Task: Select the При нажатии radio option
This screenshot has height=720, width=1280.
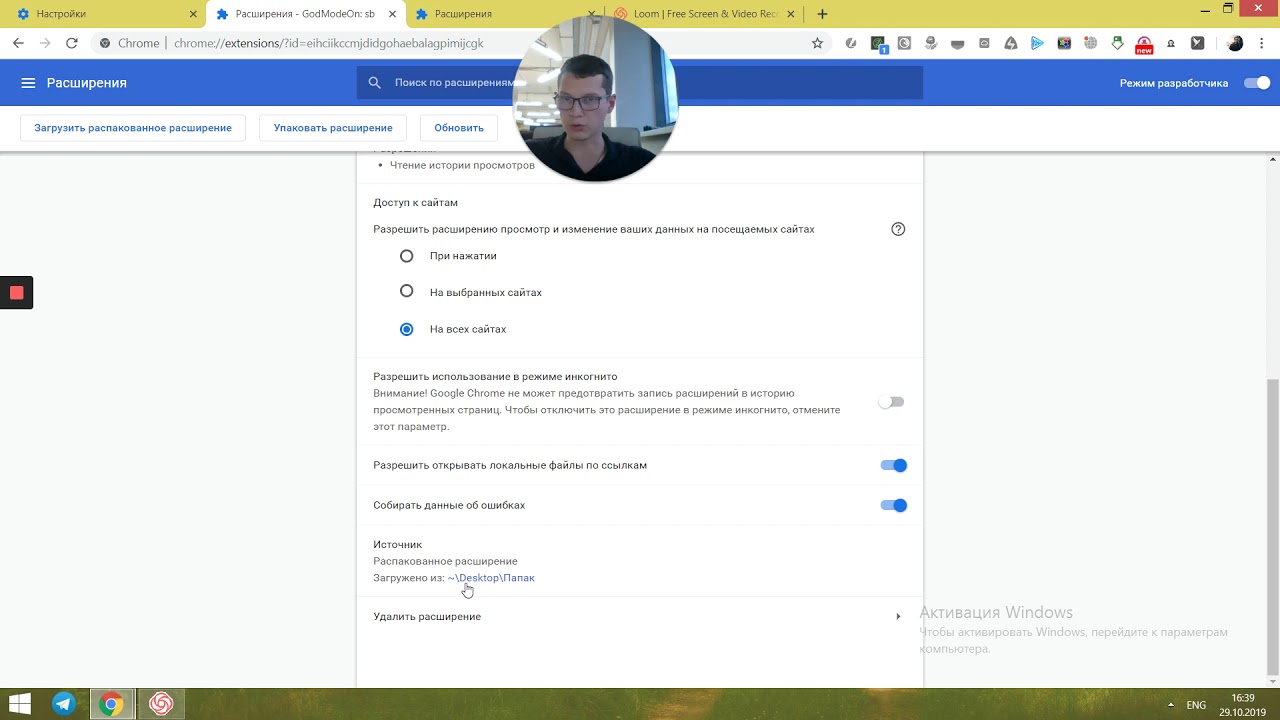Action: [x=406, y=256]
